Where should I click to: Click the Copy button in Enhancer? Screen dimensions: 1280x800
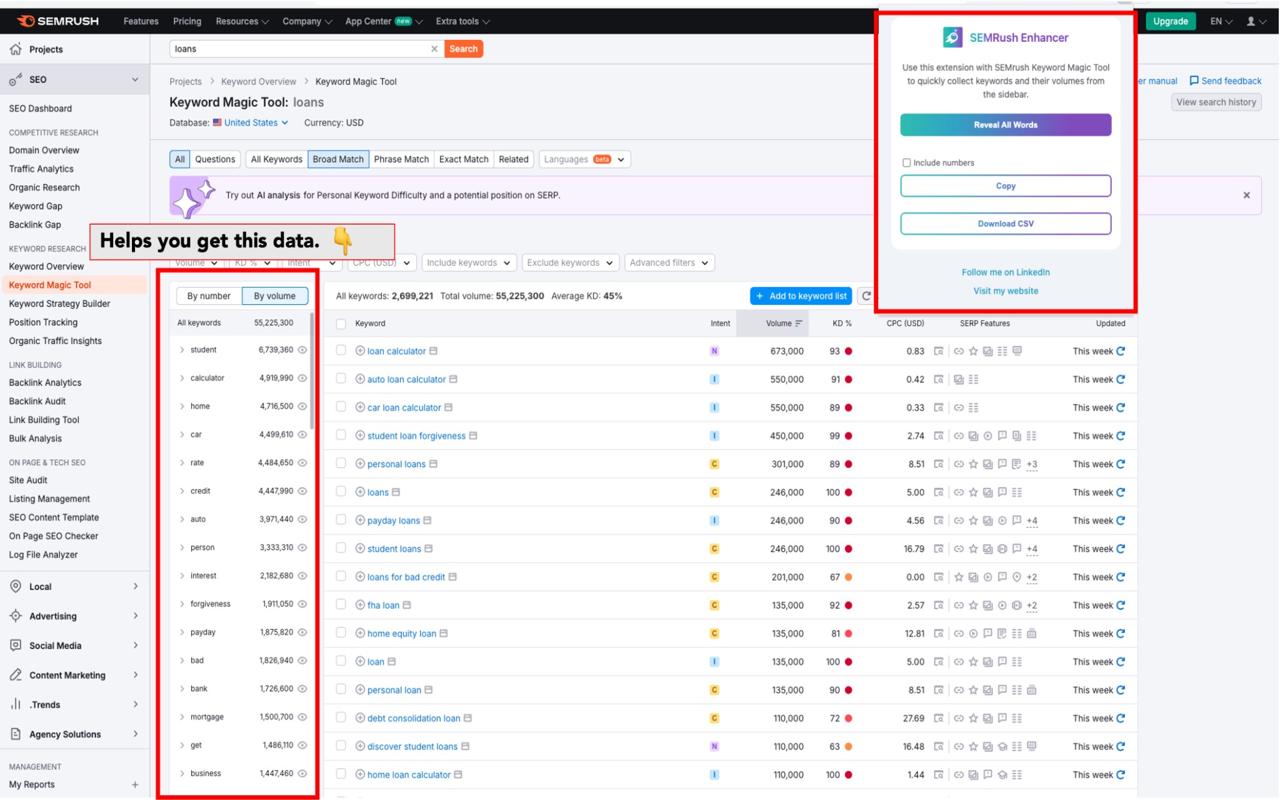pyautogui.click(x=1005, y=186)
